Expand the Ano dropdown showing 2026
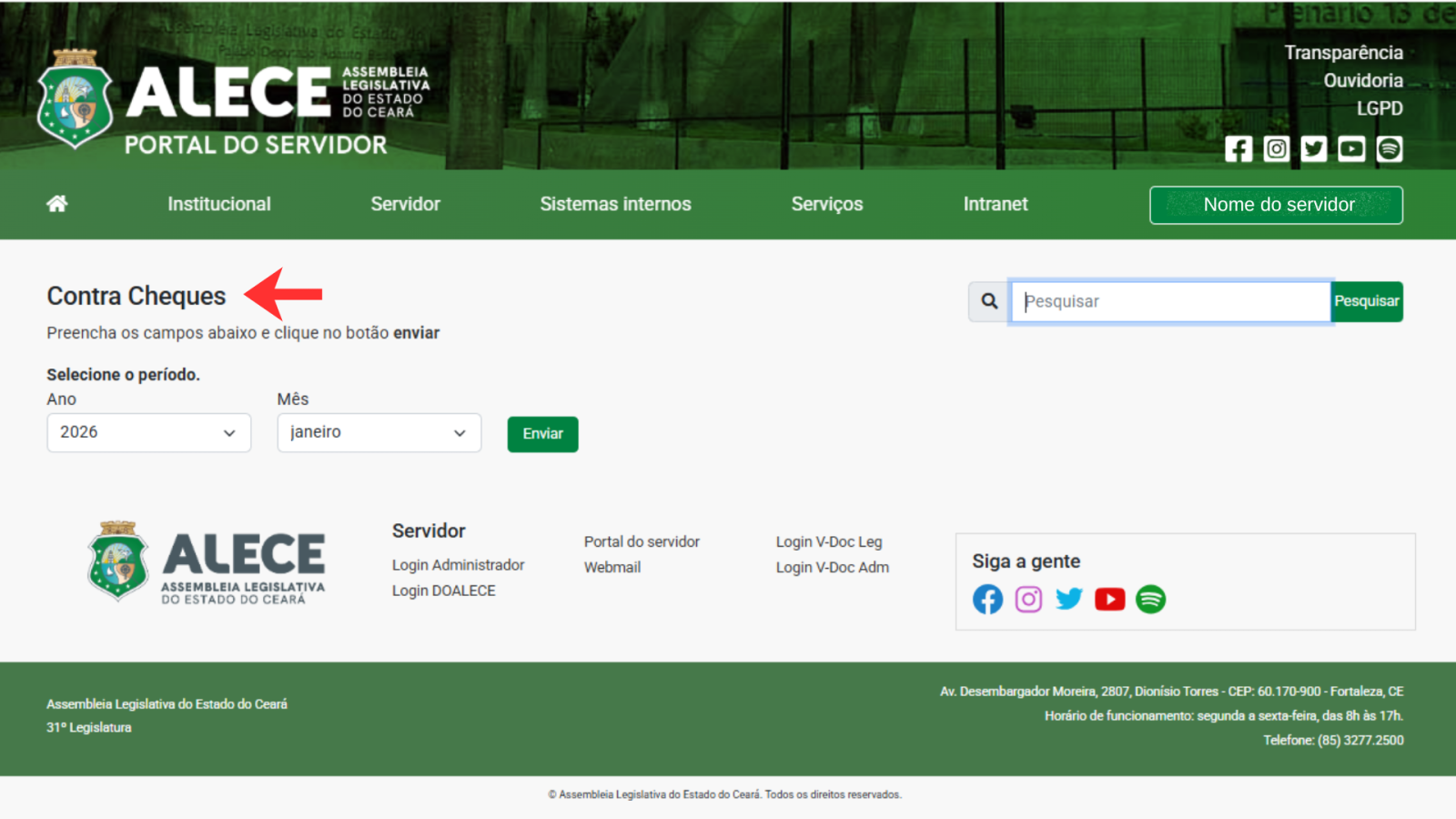This screenshot has height=819, width=1456. (x=148, y=433)
